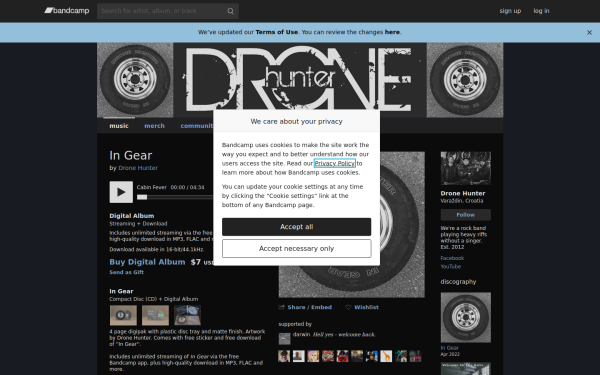This screenshot has height=375, width=600.
Task: Click the Bandcamp logo
Action: [x=67, y=11]
